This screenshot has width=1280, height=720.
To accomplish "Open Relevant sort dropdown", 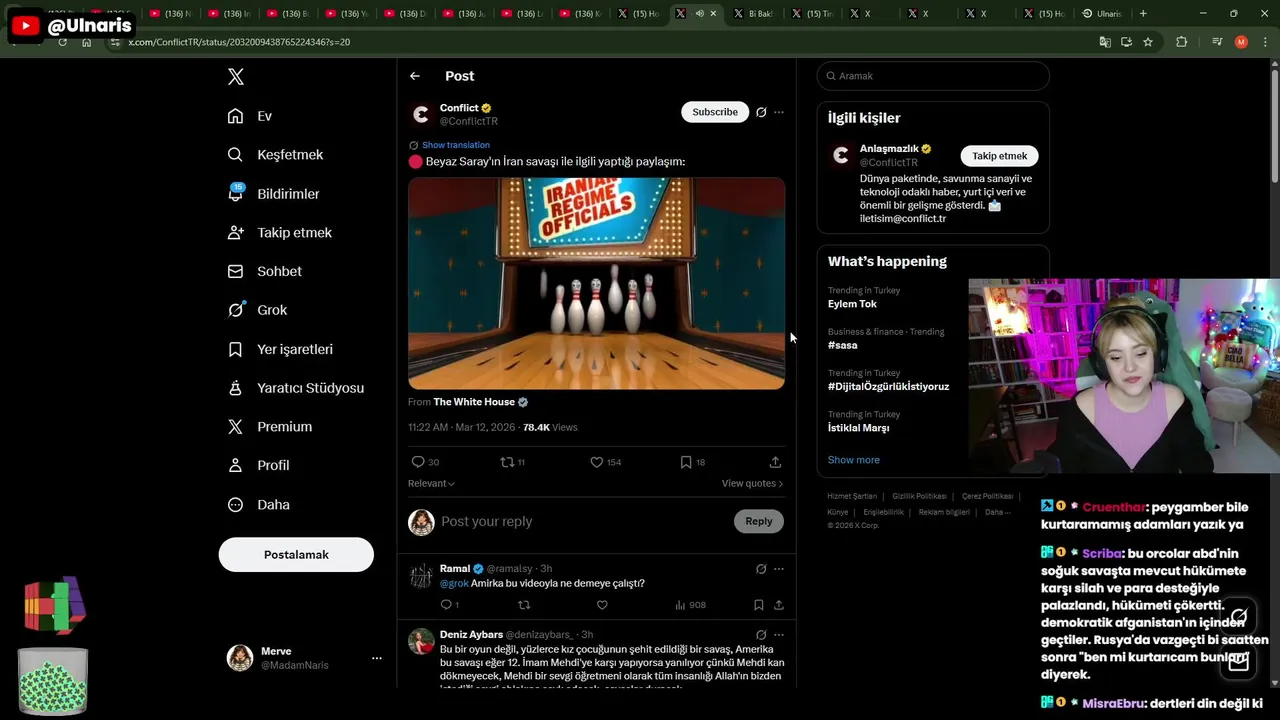I will pos(431,483).
